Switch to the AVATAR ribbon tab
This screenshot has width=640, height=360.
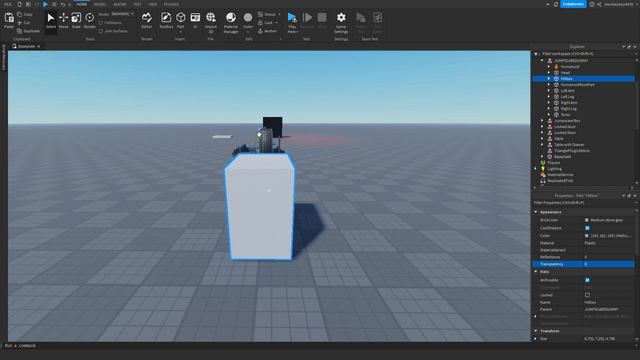(x=120, y=4)
